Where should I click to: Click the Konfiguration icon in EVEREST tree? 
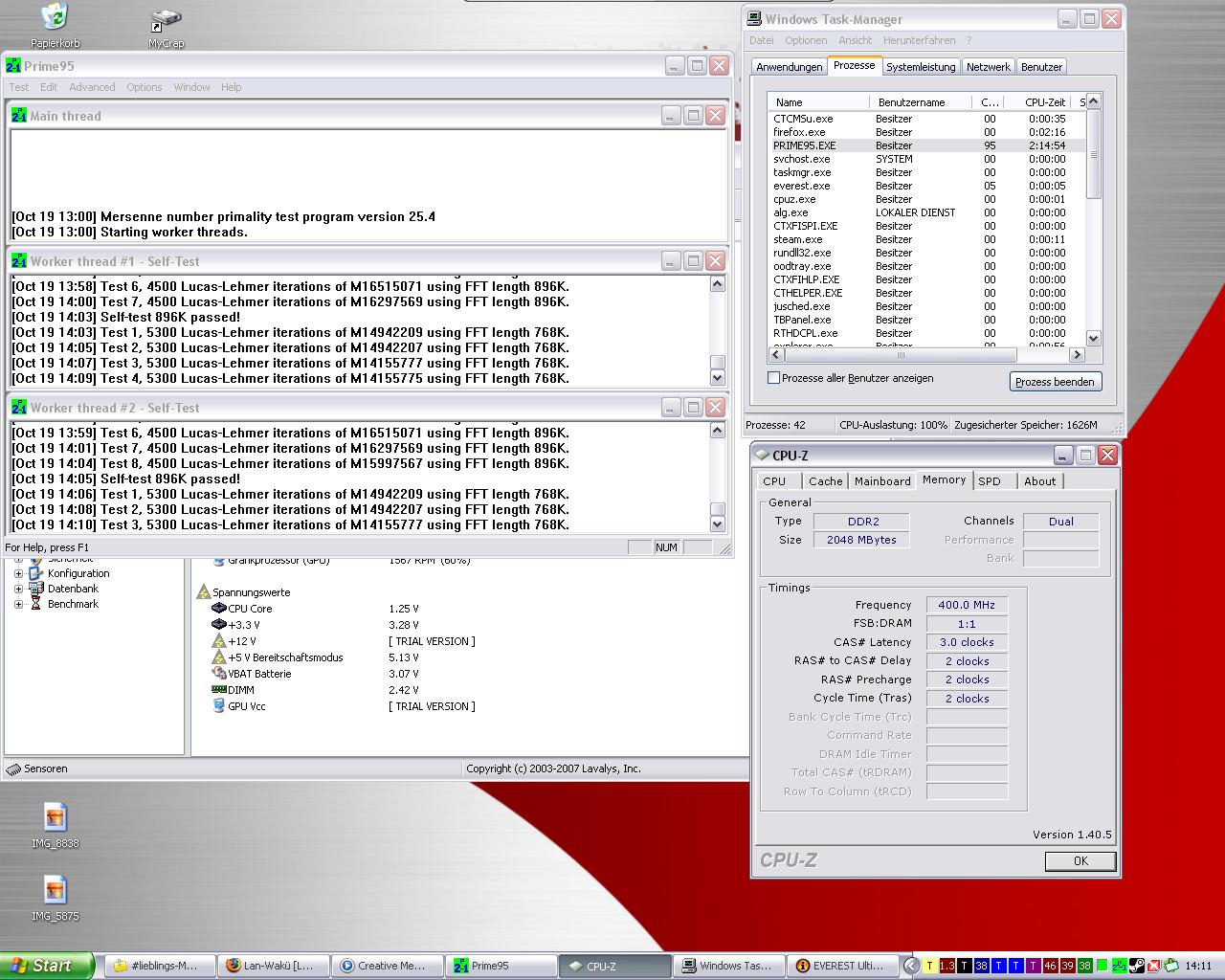36,573
